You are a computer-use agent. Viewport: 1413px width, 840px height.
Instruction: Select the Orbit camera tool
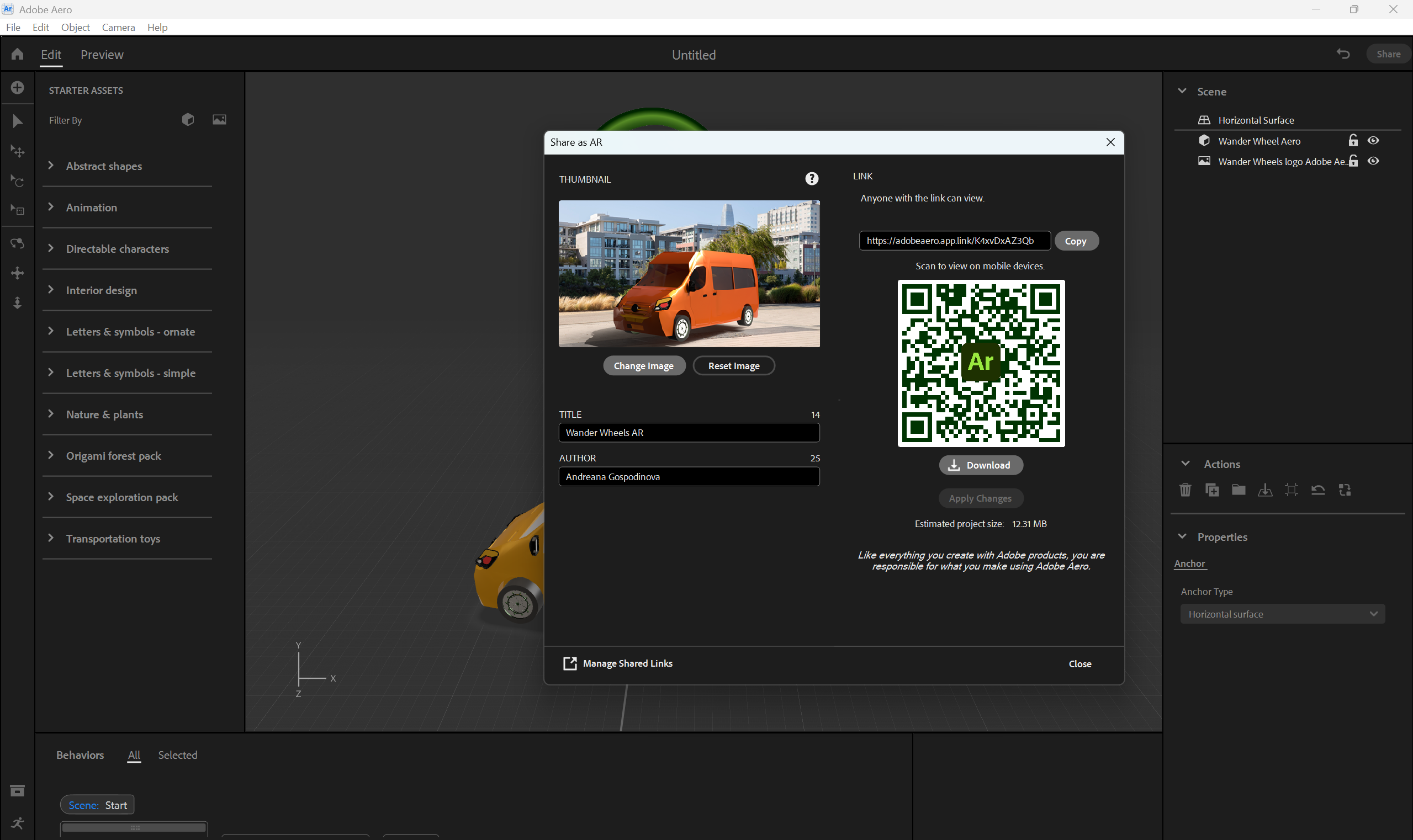(18, 243)
